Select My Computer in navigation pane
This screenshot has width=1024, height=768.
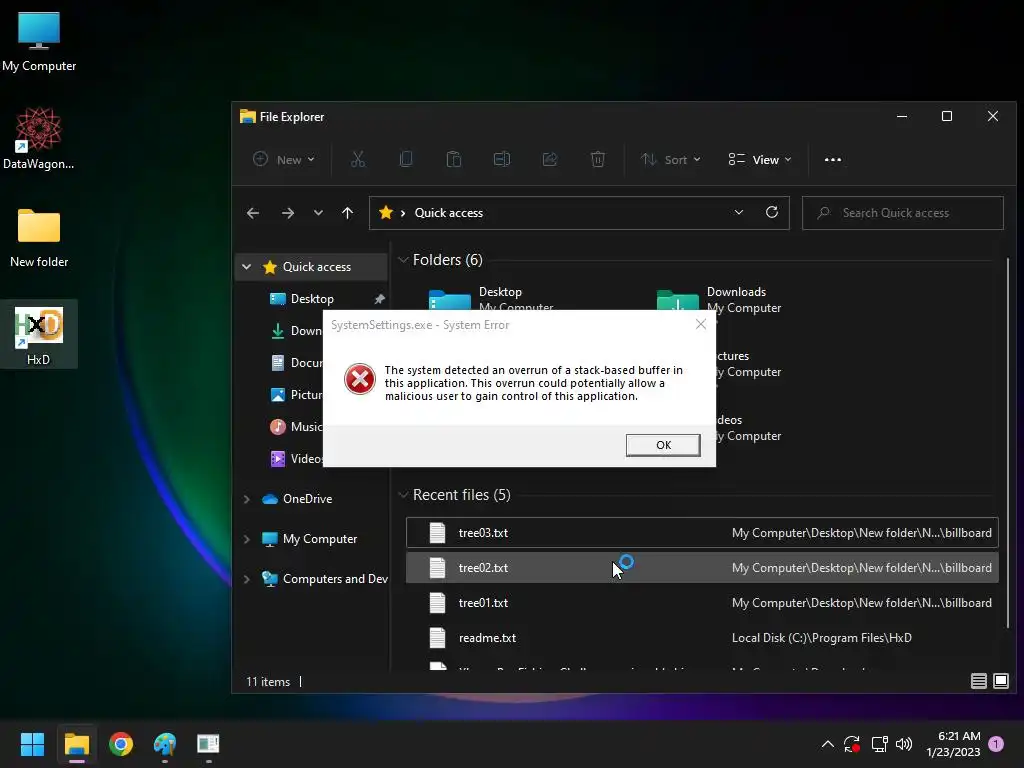click(x=319, y=539)
